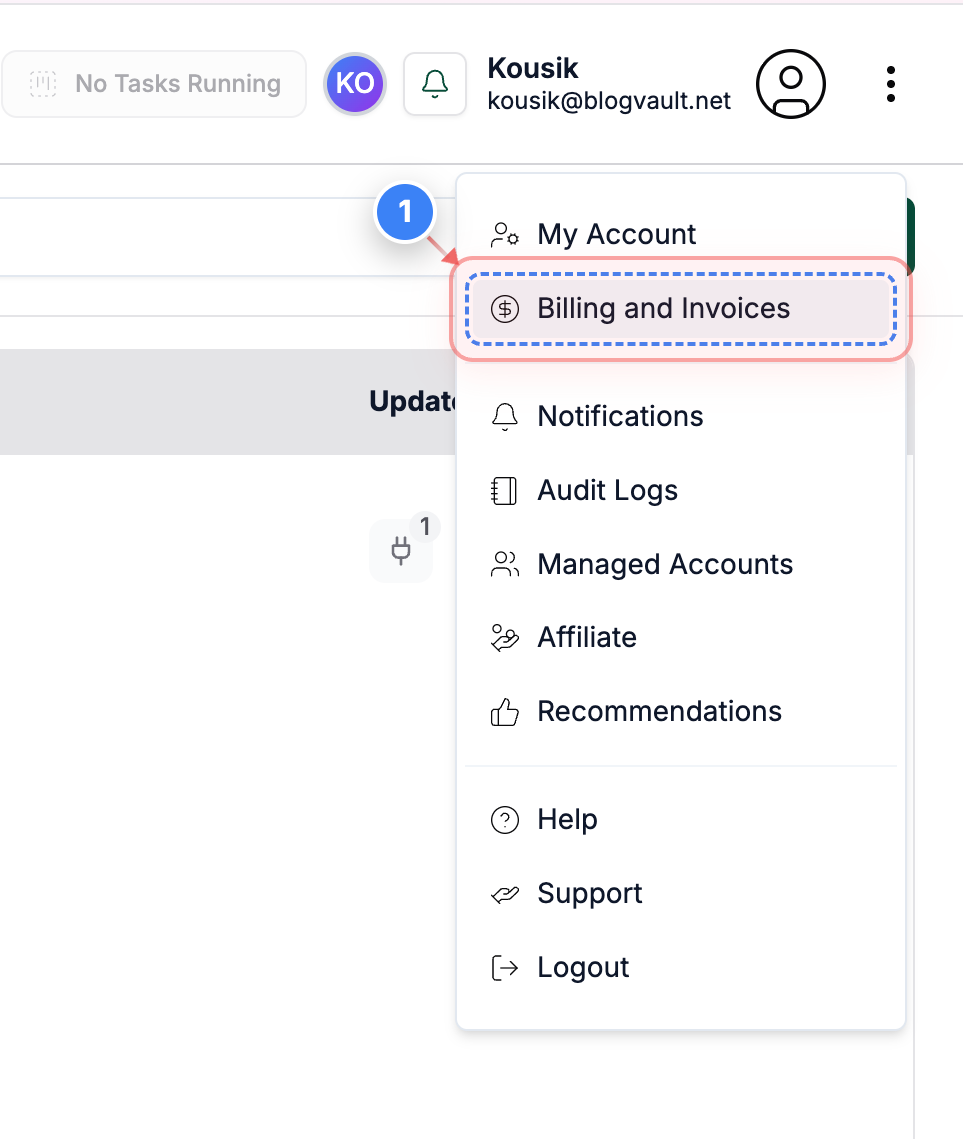Open the three-dot overflow menu
The height and width of the screenshot is (1139, 963).
click(x=890, y=84)
